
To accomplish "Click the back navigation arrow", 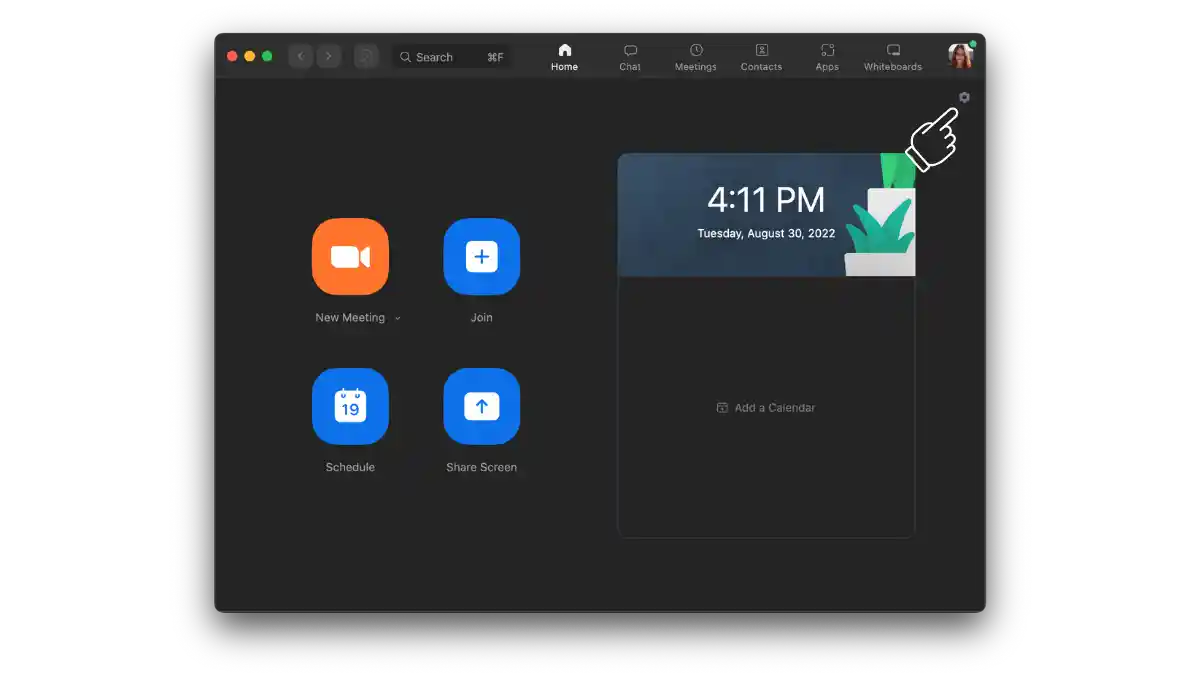I will pos(300,56).
